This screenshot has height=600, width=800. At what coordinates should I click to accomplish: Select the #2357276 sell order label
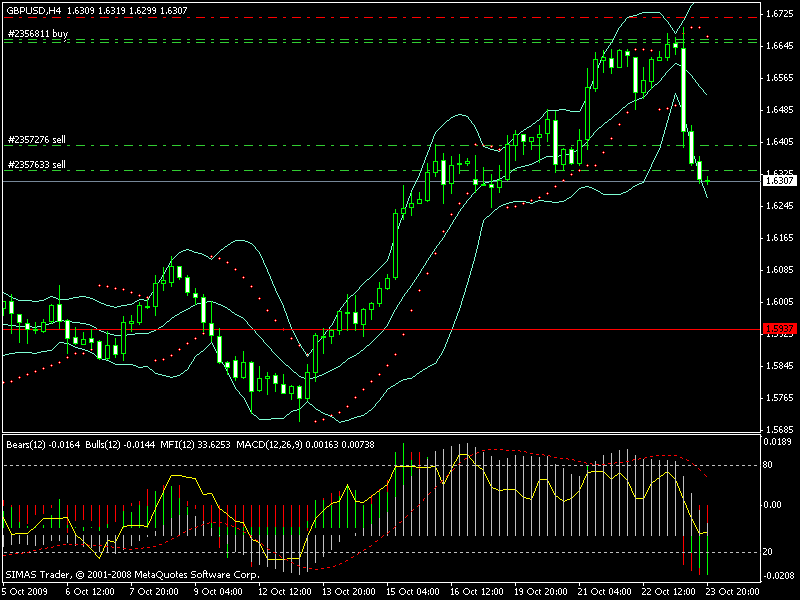tap(37, 139)
